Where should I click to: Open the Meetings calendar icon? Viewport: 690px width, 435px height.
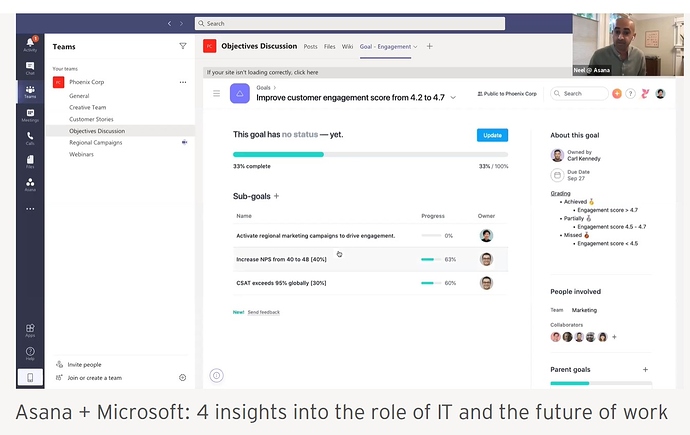pos(30,115)
